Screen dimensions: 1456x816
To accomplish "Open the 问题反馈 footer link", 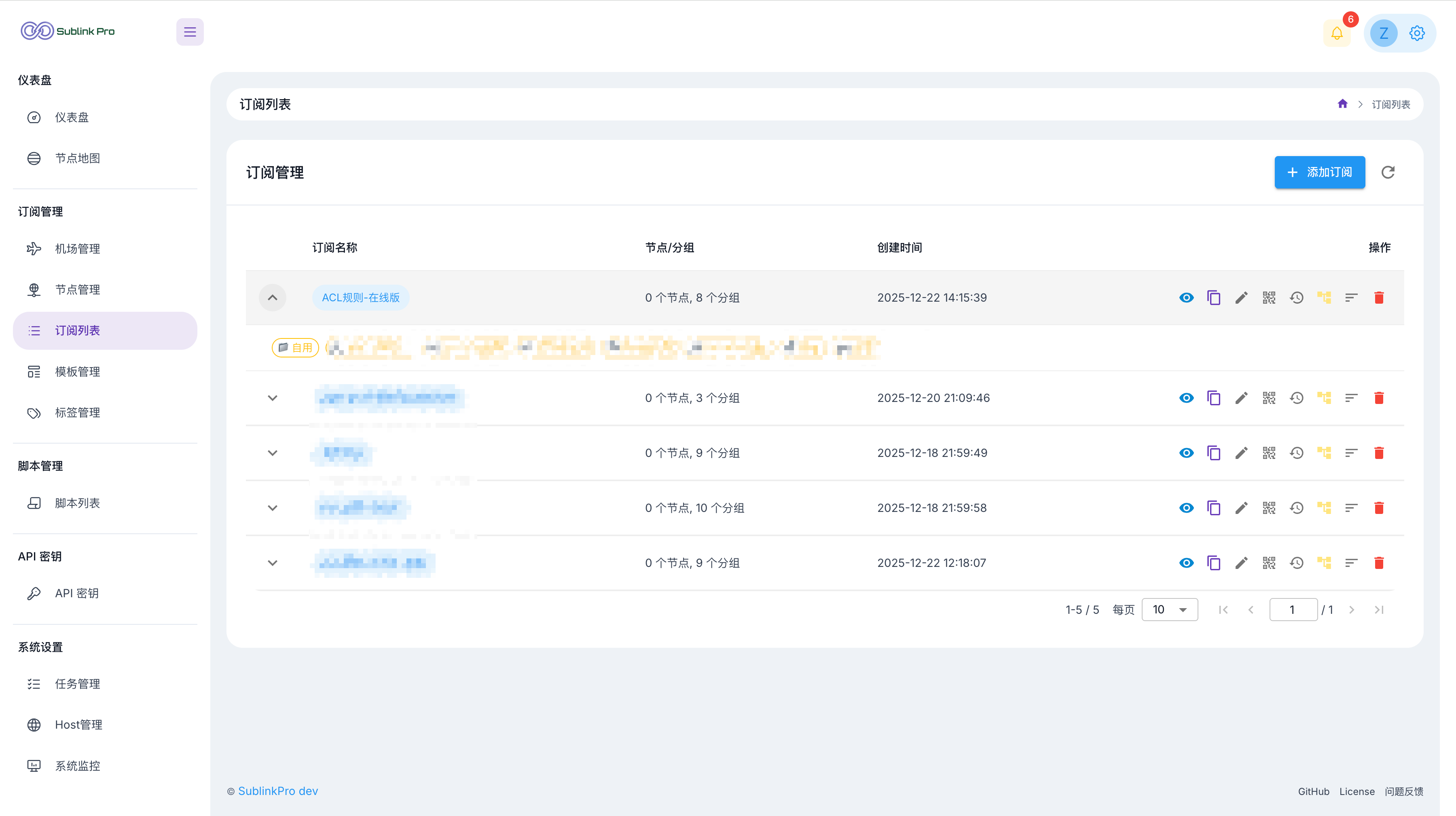I will (1403, 792).
